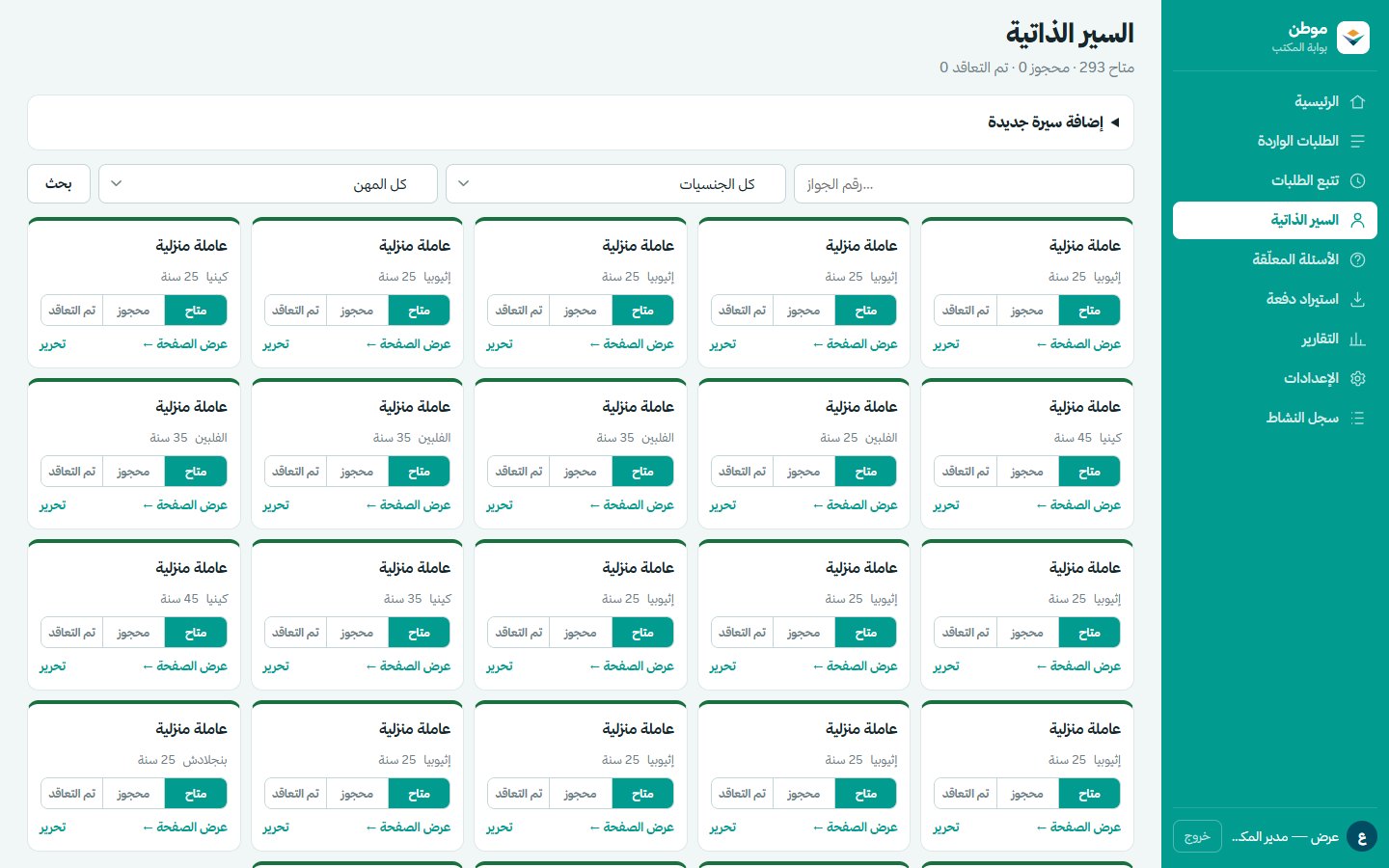This screenshot has width=1389, height=868.
Task: Open التقارير in the sidebar menu
Action: [x=1275, y=339]
